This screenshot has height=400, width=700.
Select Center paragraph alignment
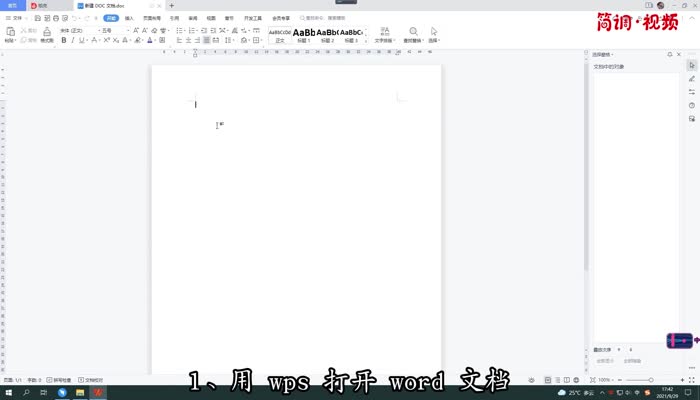point(188,40)
